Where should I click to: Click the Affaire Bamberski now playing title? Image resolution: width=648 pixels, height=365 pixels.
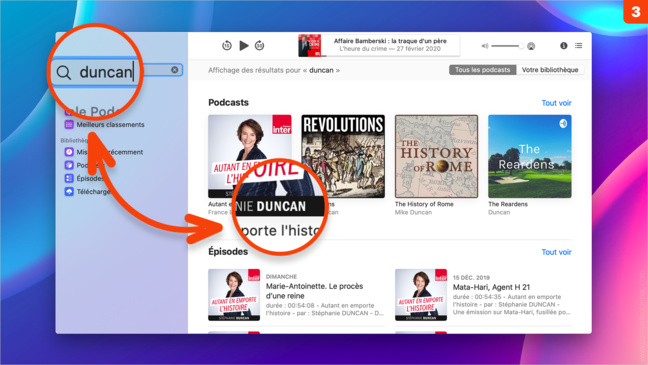point(390,41)
